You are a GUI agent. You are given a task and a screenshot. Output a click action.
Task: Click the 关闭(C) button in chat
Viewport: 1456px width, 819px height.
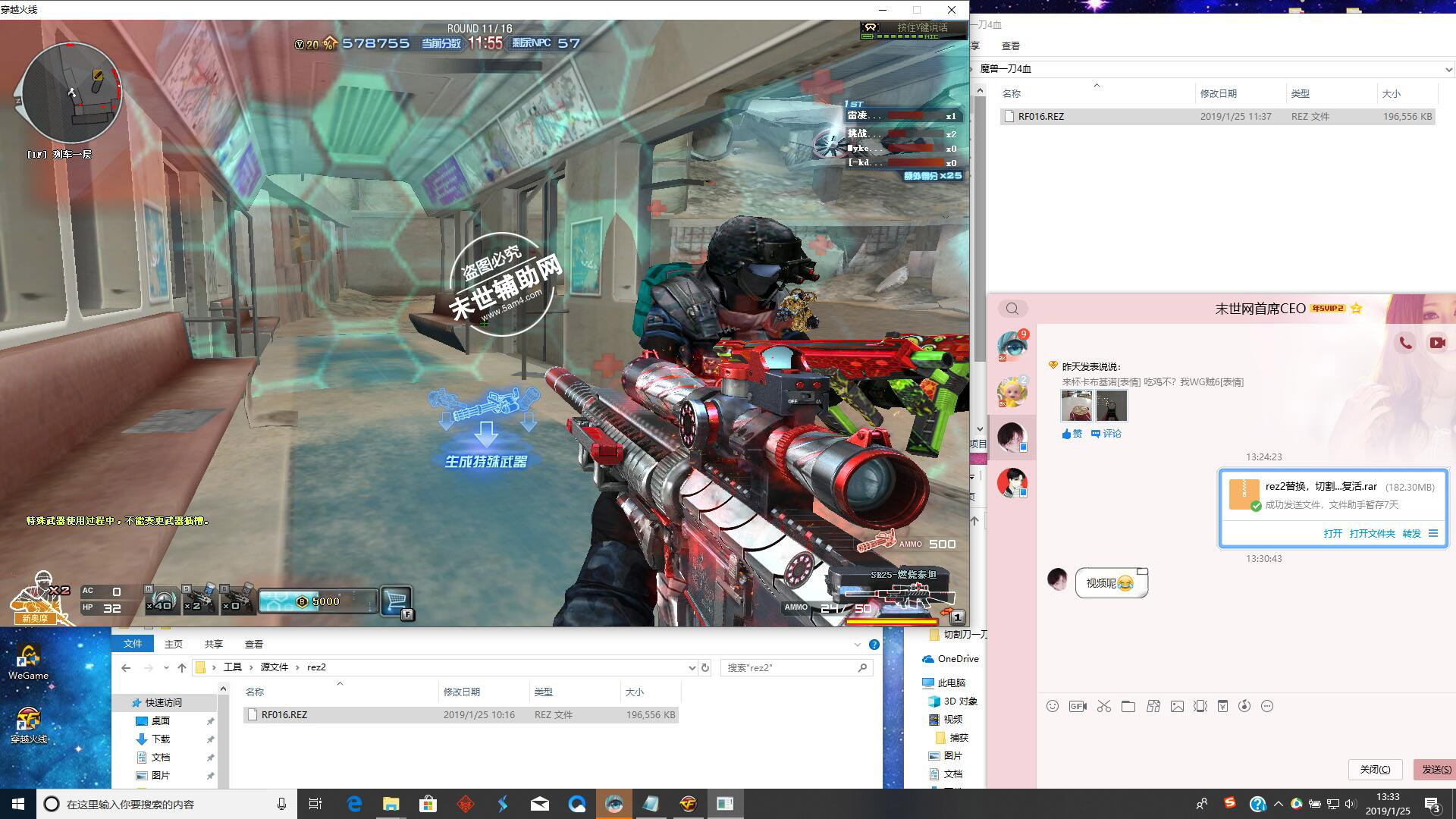pyautogui.click(x=1375, y=769)
